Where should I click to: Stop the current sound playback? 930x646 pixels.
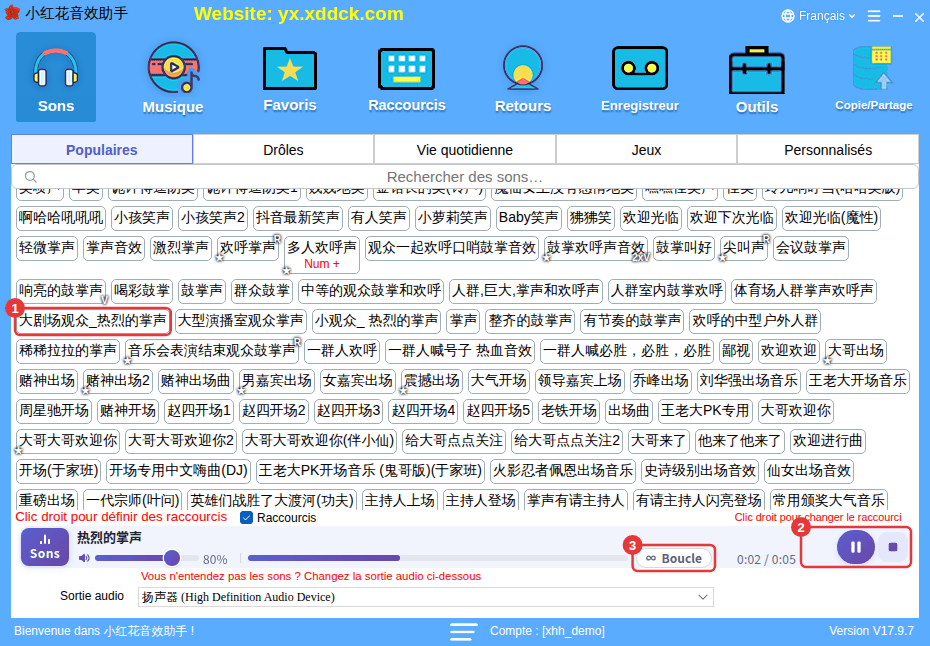893,547
